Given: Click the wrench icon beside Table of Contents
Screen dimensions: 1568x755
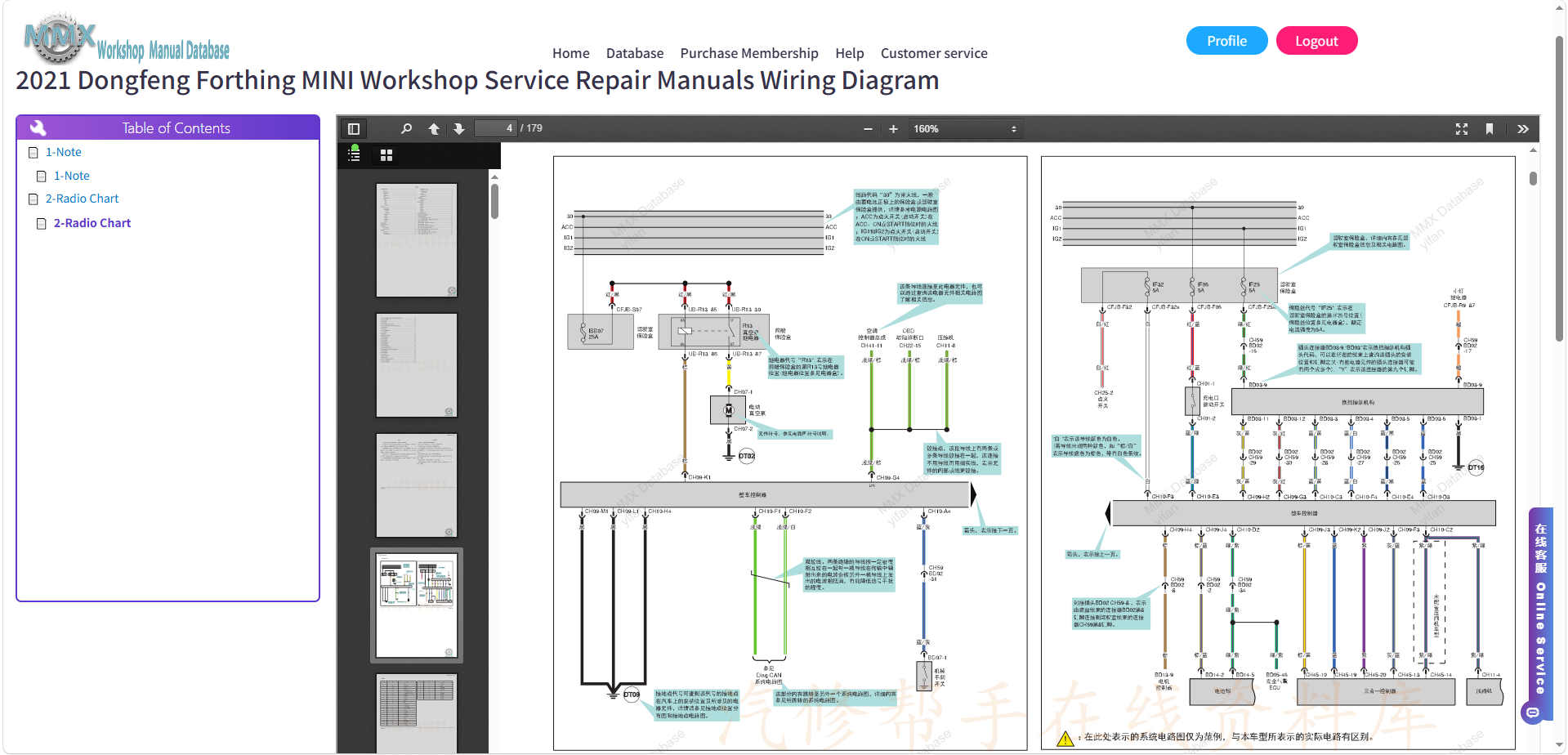Looking at the screenshot, I should pyautogui.click(x=38, y=127).
